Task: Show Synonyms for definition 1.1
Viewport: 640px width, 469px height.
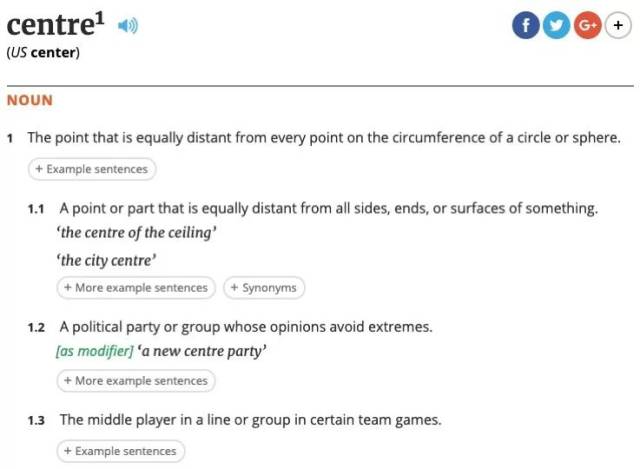Action: (x=264, y=287)
